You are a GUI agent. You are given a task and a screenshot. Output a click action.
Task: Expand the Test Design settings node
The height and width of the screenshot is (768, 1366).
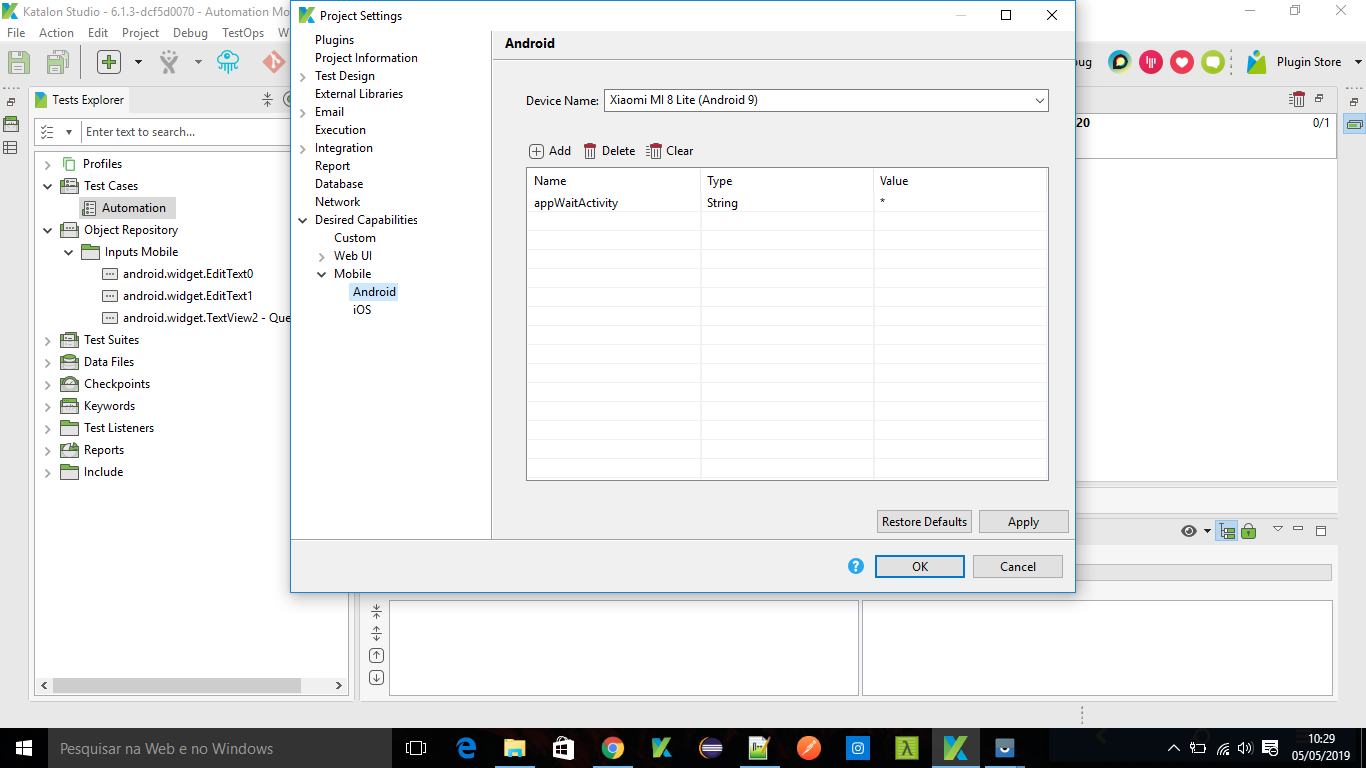(303, 77)
